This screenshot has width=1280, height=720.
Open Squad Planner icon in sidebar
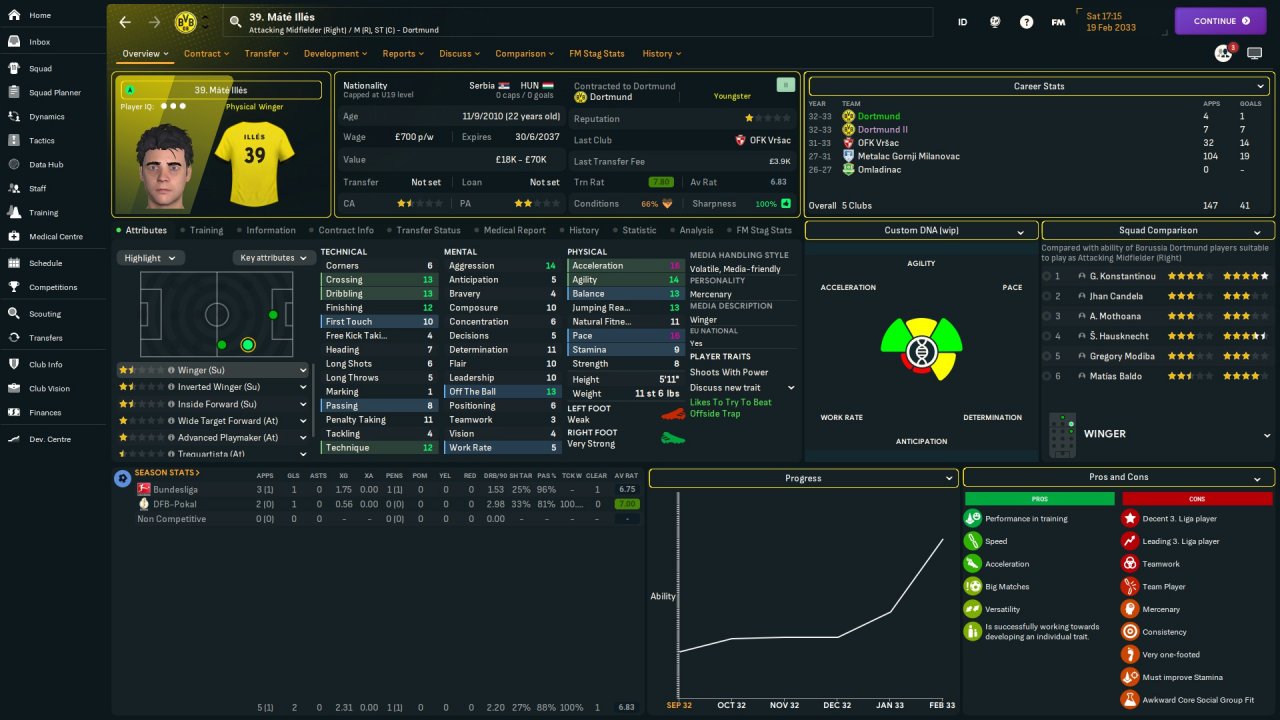(14, 93)
